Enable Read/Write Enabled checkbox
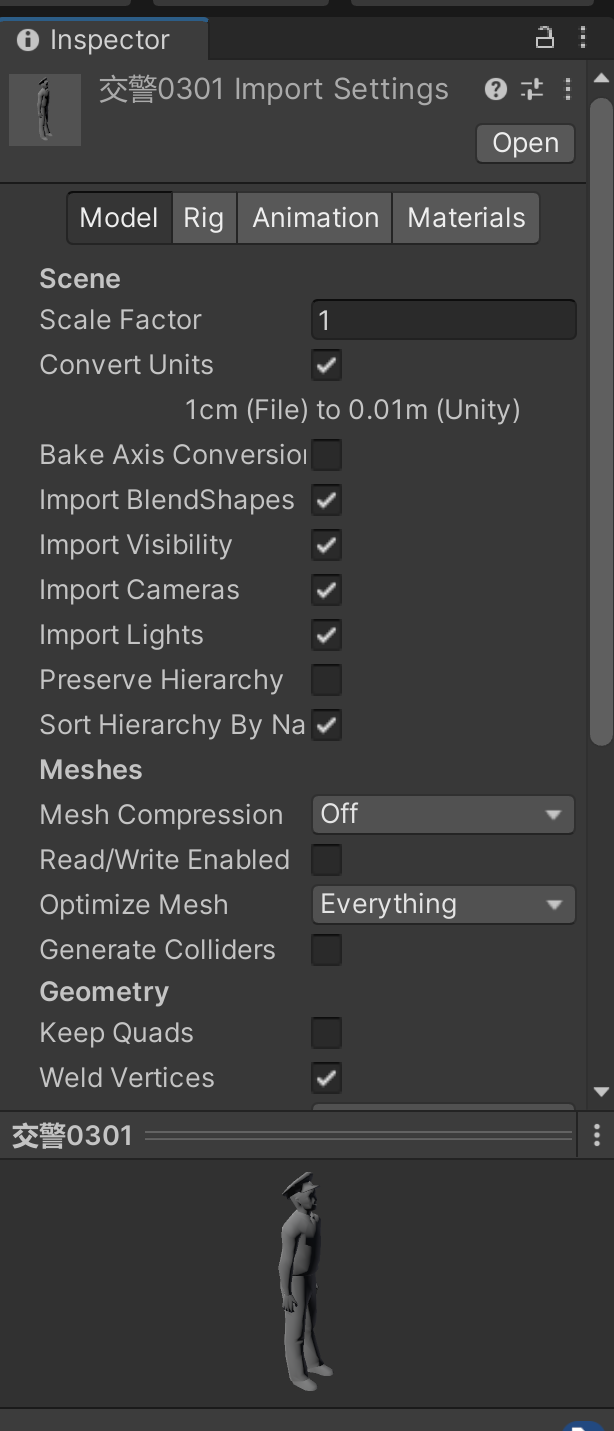Image resolution: width=614 pixels, height=1431 pixels. coord(326,860)
